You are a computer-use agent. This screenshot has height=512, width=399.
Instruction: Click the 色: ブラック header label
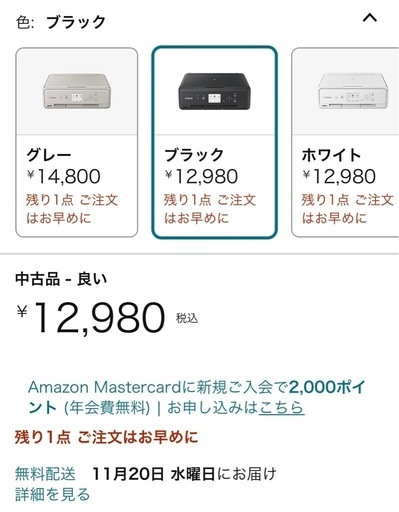click(60, 23)
